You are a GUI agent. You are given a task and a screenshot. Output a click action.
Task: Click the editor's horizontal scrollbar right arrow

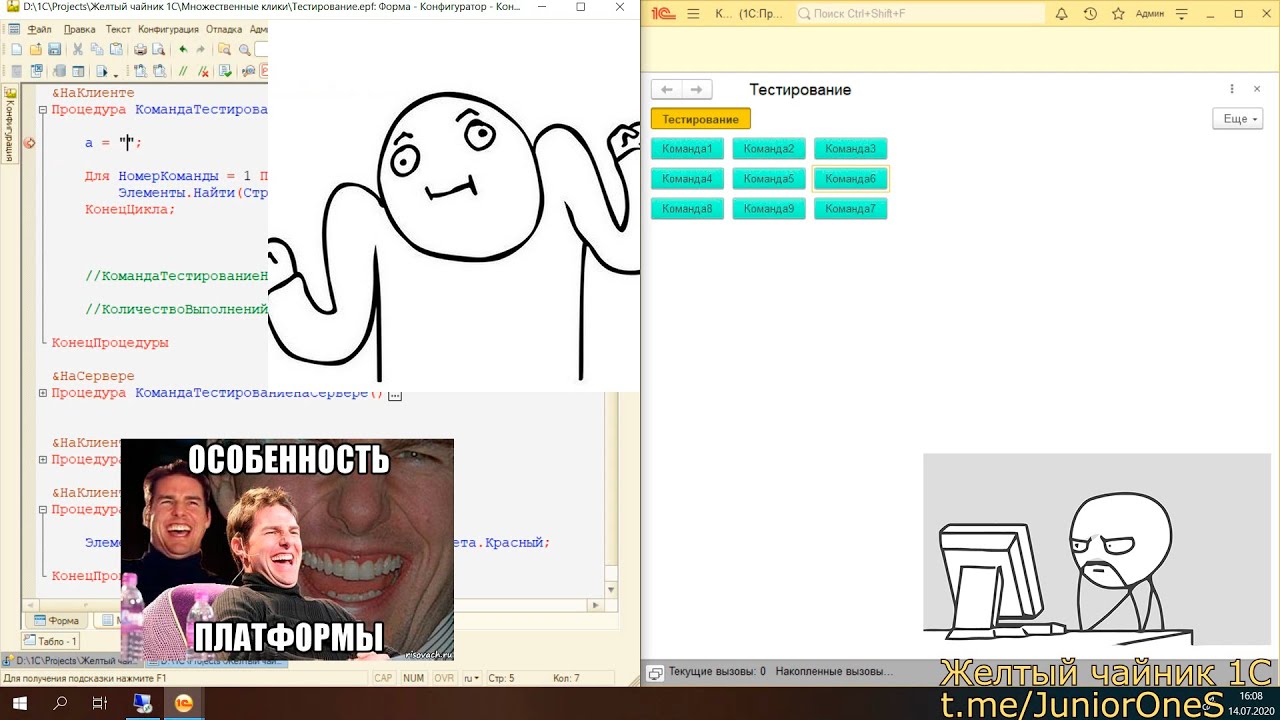tap(598, 605)
